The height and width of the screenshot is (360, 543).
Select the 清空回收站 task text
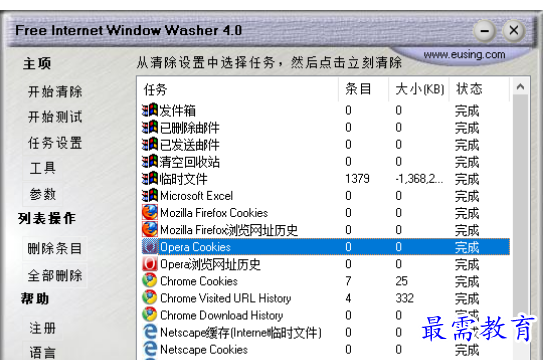(x=189, y=162)
